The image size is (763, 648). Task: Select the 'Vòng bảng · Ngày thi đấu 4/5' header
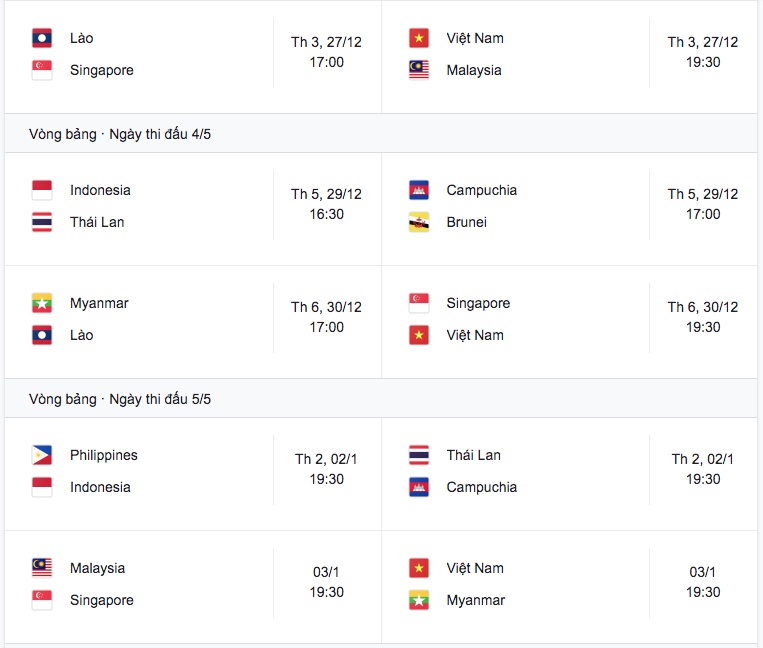[120, 134]
